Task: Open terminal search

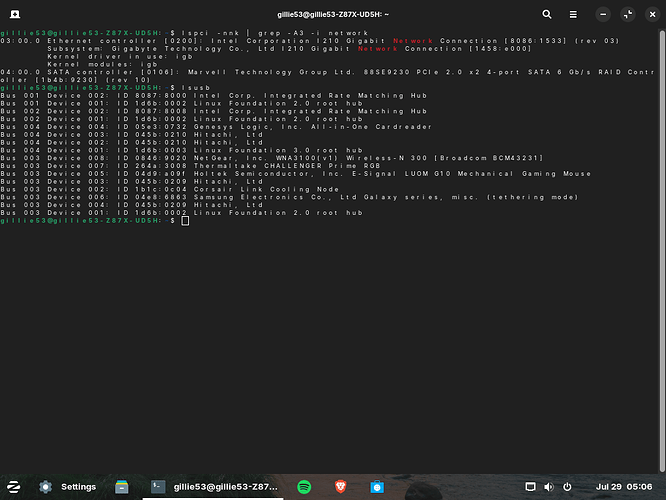Action: pyautogui.click(x=547, y=14)
